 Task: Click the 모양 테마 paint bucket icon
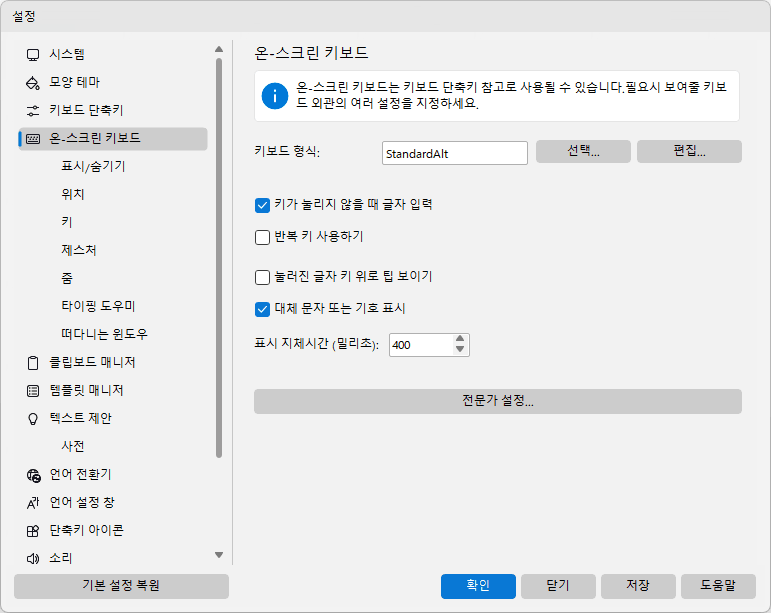click(x=33, y=83)
